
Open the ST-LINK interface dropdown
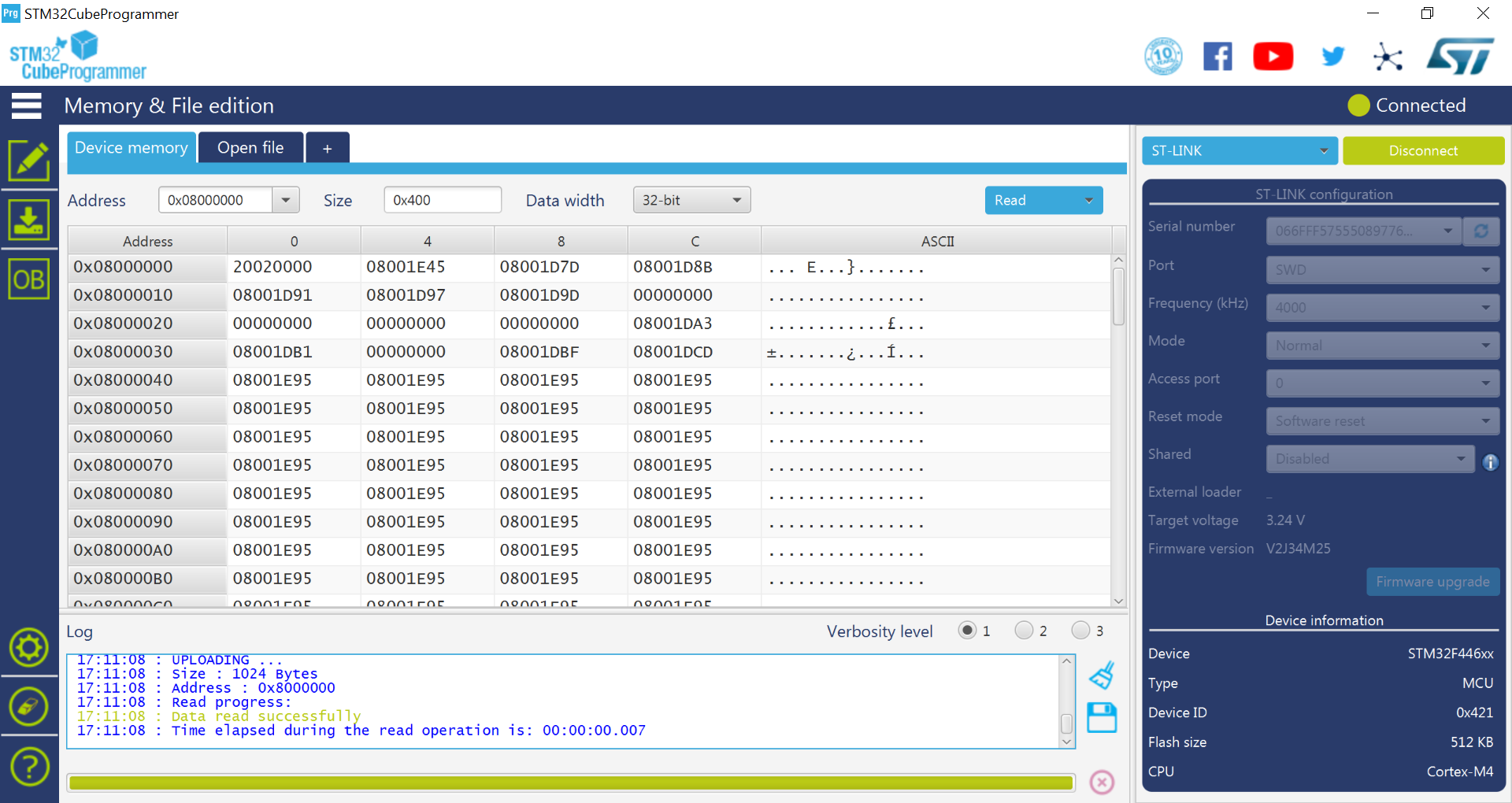pos(1240,150)
